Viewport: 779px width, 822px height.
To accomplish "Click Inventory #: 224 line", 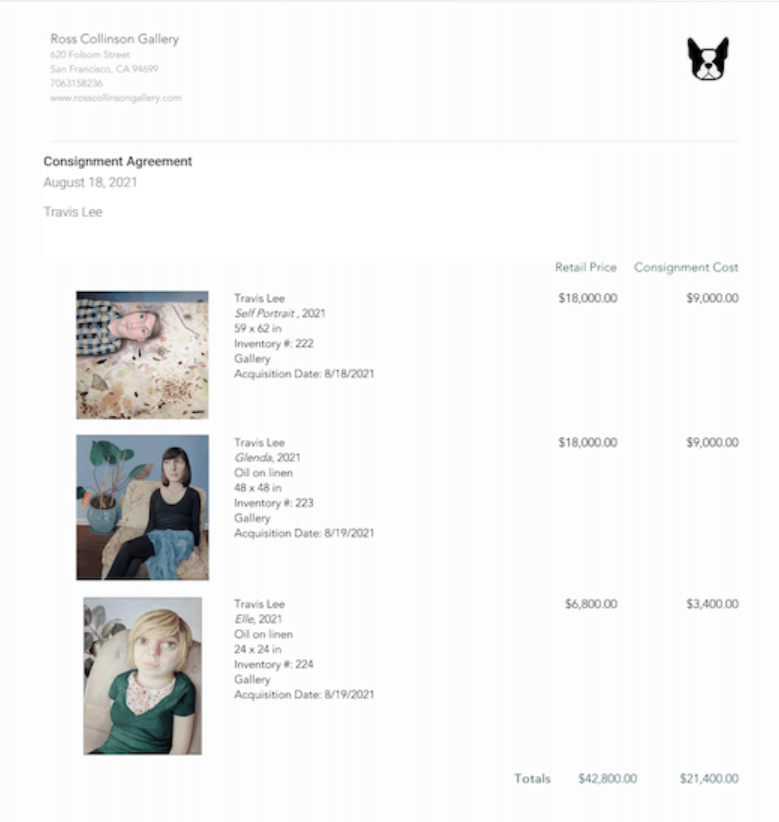I will [x=274, y=665].
